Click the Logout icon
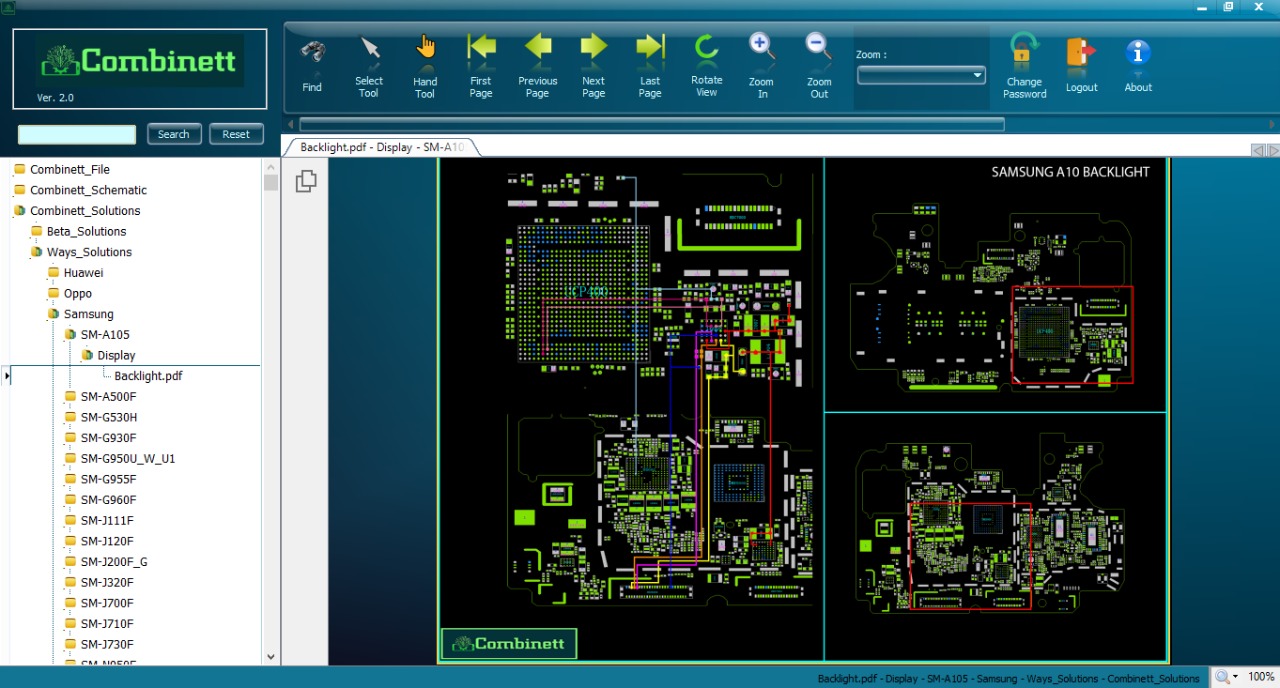Viewport: 1280px width, 688px height. pos(1081,65)
